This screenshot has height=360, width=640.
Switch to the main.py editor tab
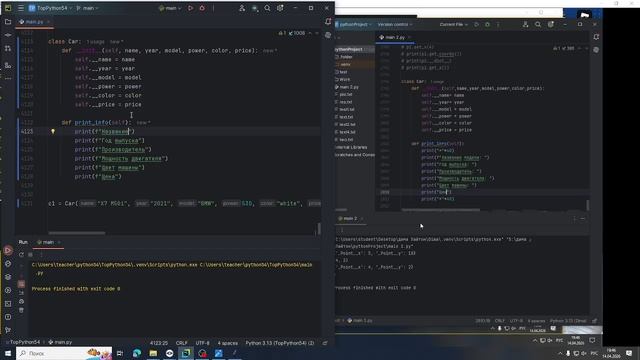(x=34, y=22)
